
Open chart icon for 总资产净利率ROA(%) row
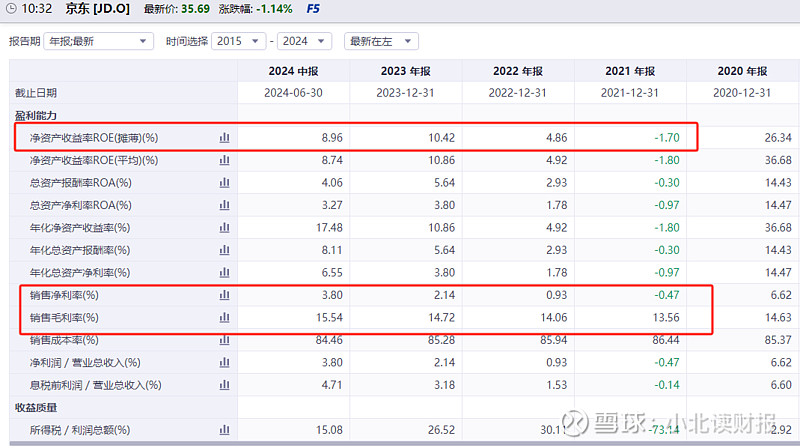point(224,205)
